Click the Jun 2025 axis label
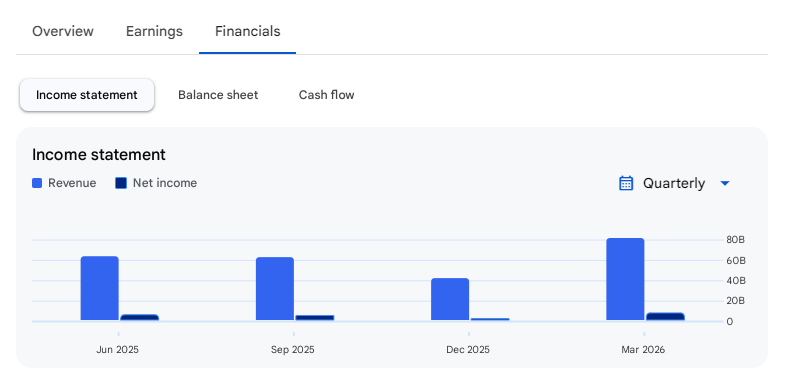The height and width of the screenshot is (386, 786). [x=117, y=350]
